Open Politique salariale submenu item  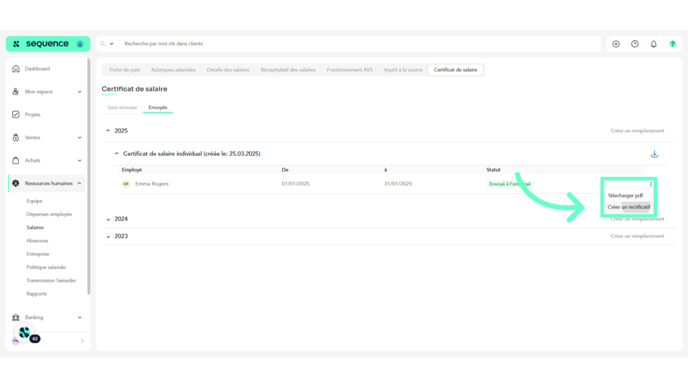pos(46,267)
